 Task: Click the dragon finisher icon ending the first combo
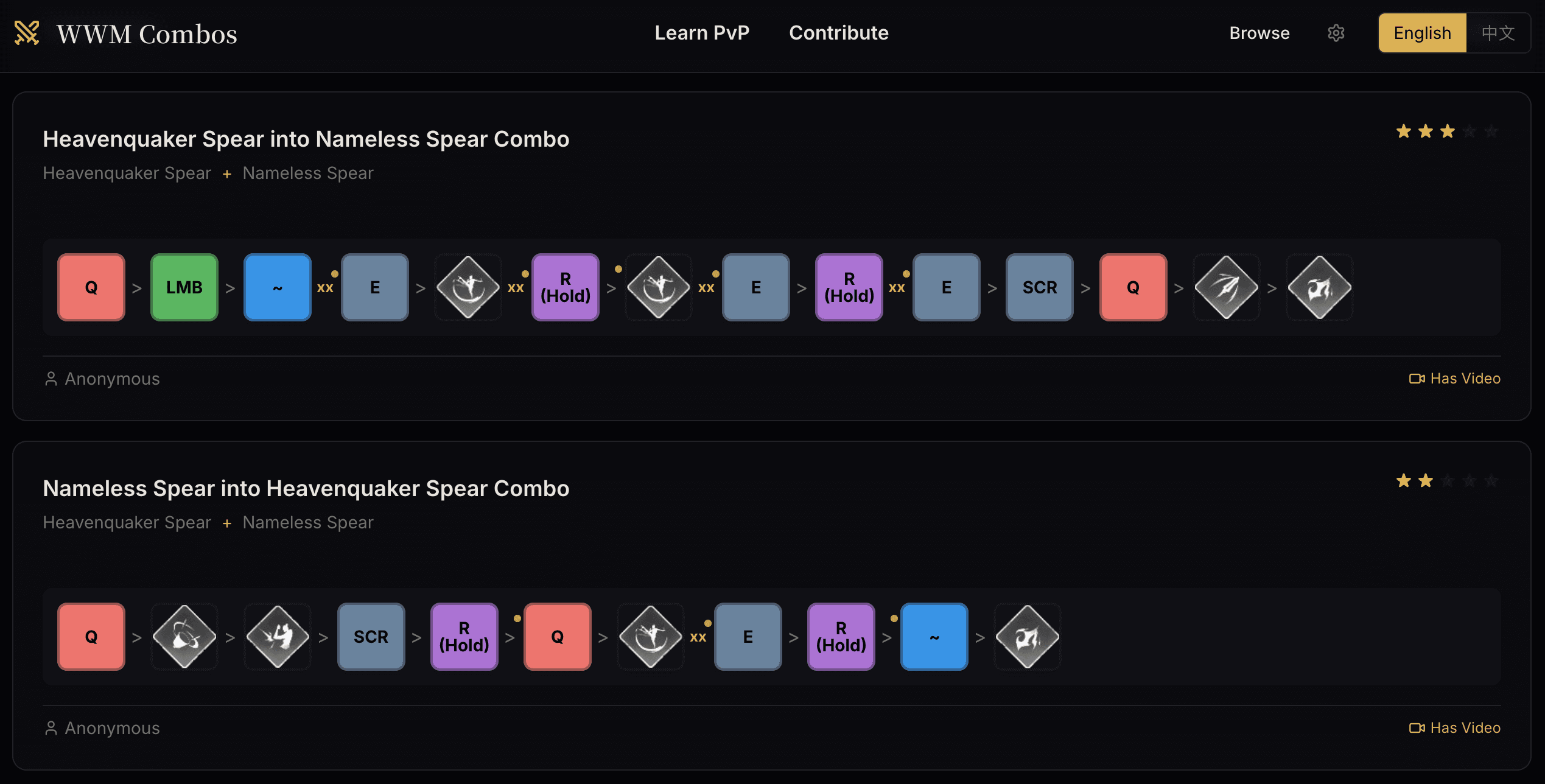click(1318, 287)
